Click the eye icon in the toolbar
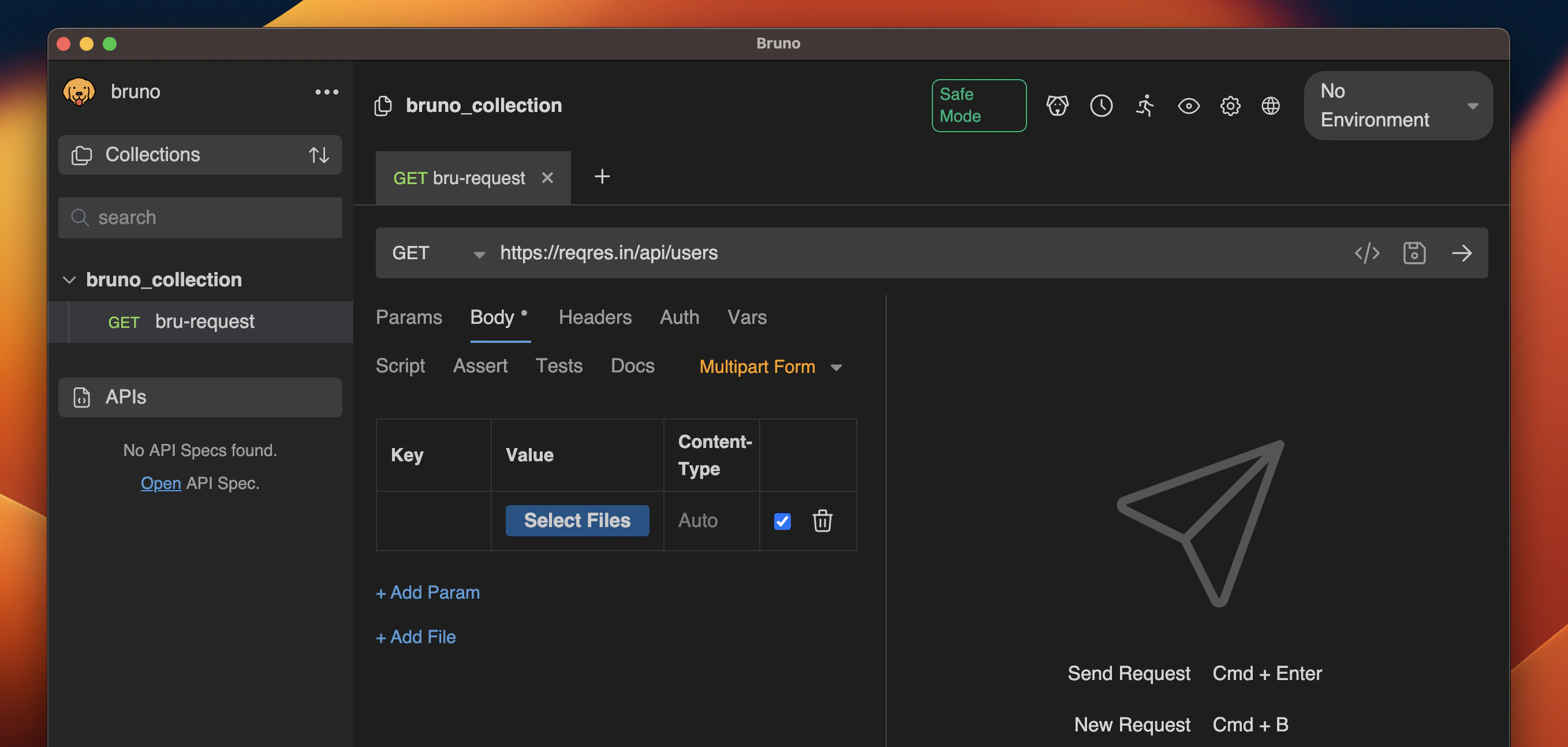Image resolution: width=1568 pixels, height=747 pixels. coord(1188,105)
